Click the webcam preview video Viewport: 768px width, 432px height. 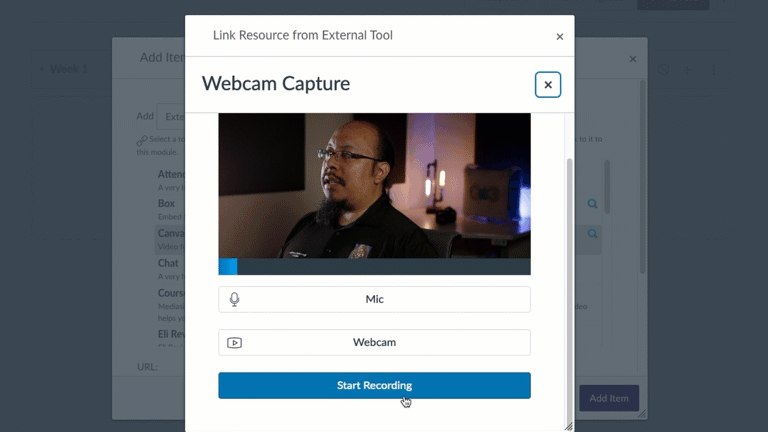coord(374,186)
